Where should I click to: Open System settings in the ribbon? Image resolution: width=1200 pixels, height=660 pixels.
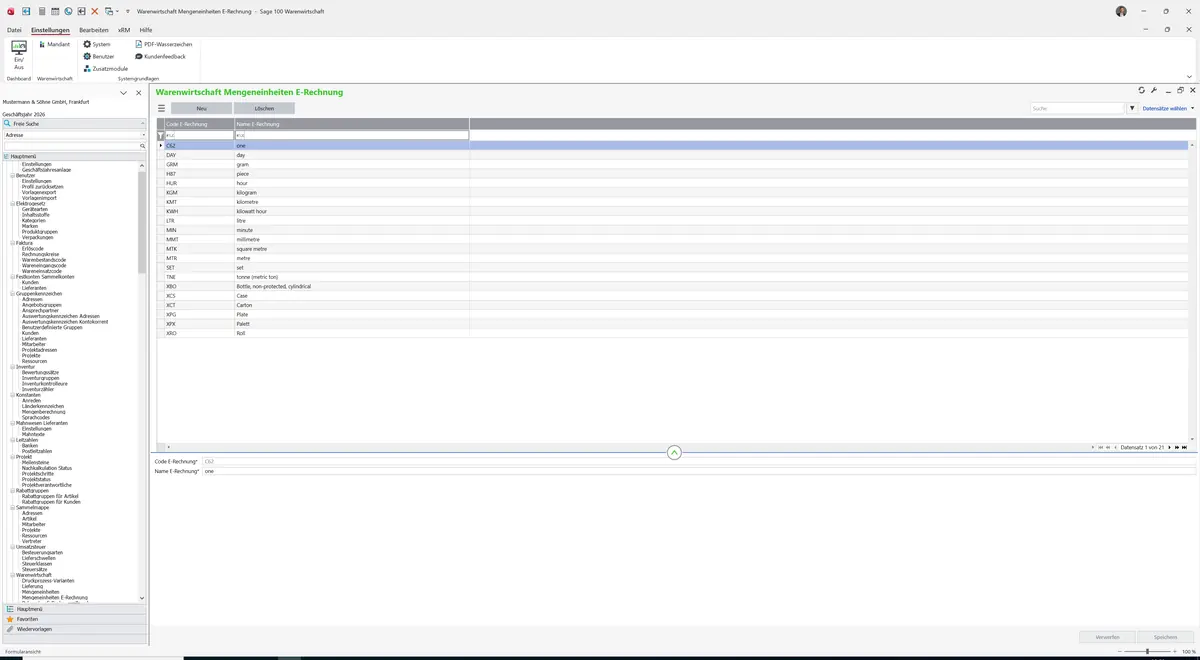97,44
